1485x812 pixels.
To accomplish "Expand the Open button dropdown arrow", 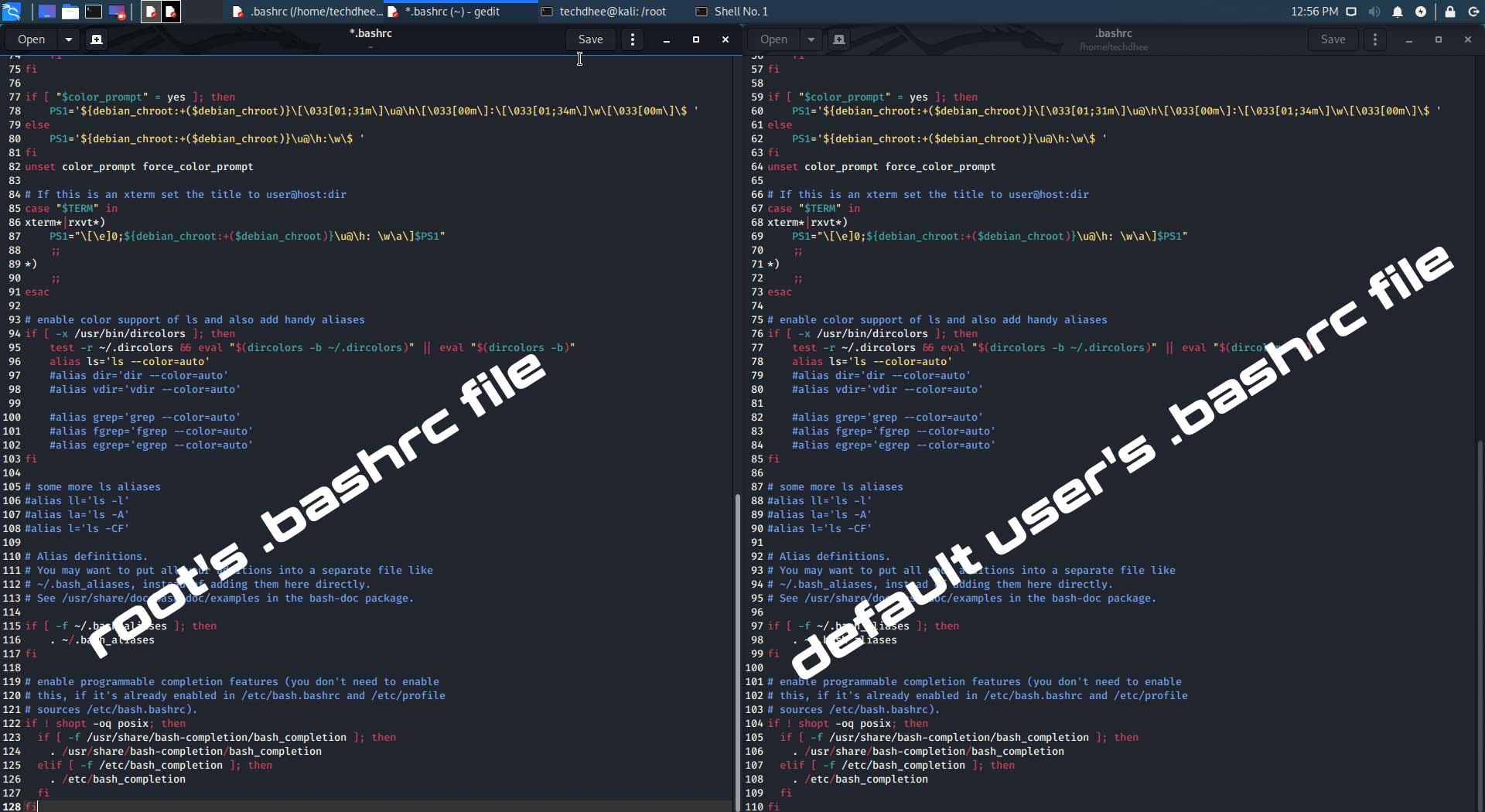I will tap(69, 39).
